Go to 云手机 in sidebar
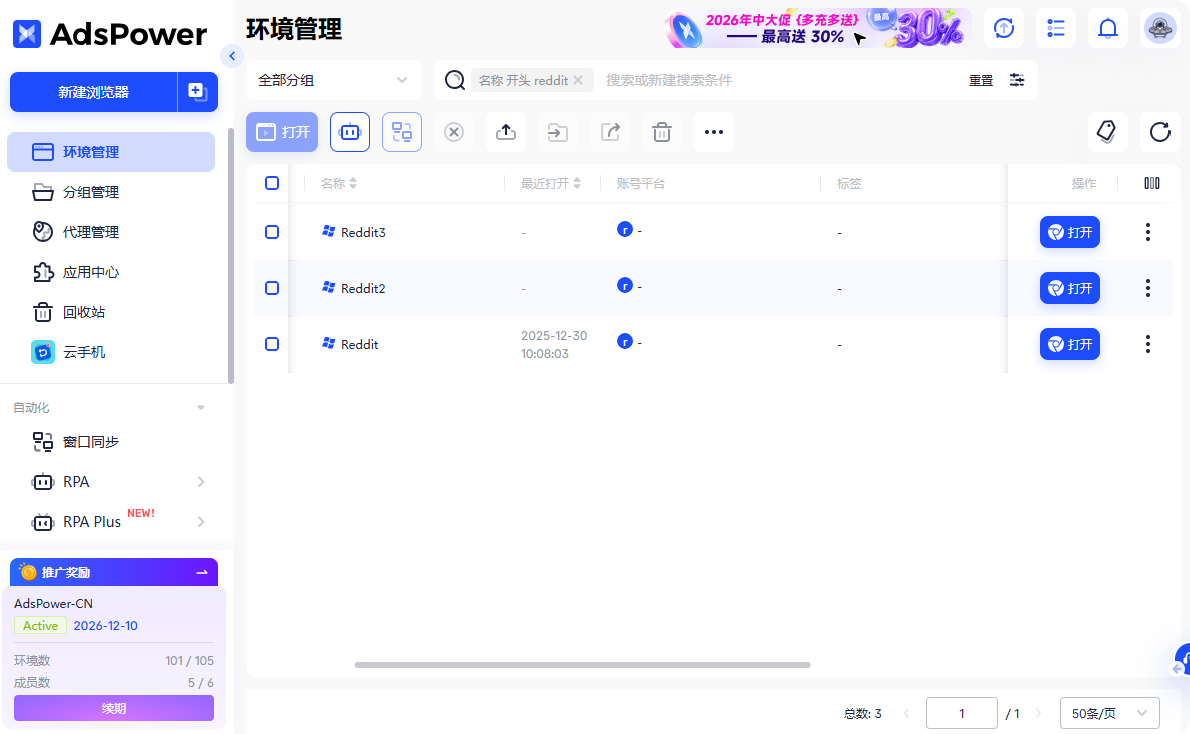The image size is (1190, 734). [x=111, y=352]
